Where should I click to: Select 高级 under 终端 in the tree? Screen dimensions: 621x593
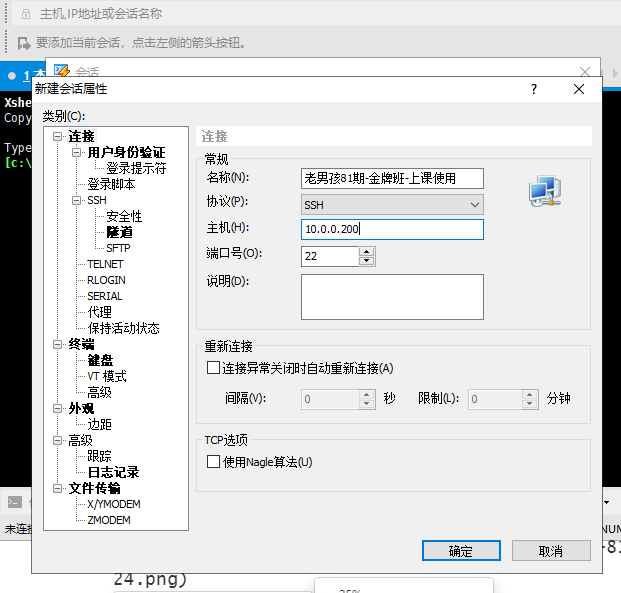[x=99, y=393]
